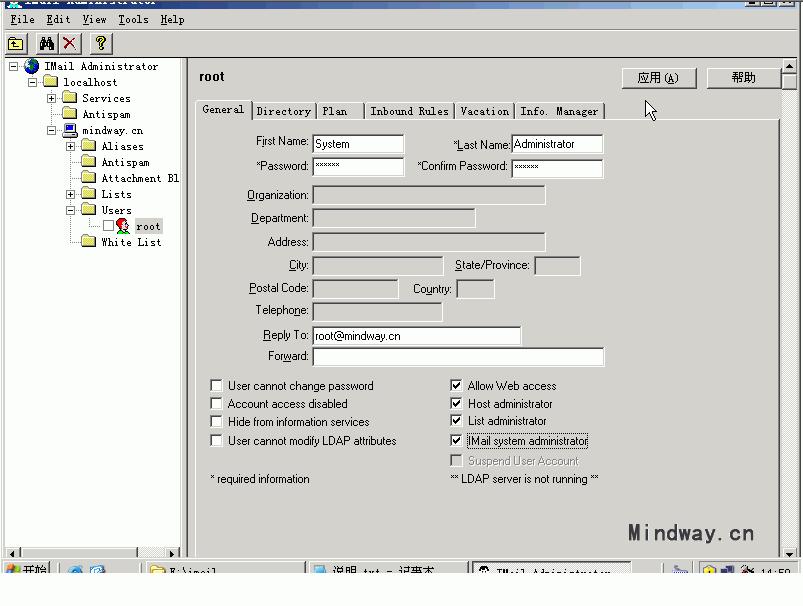Select the Users folder icon
This screenshot has width=803, height=606.
coord(89,210)
